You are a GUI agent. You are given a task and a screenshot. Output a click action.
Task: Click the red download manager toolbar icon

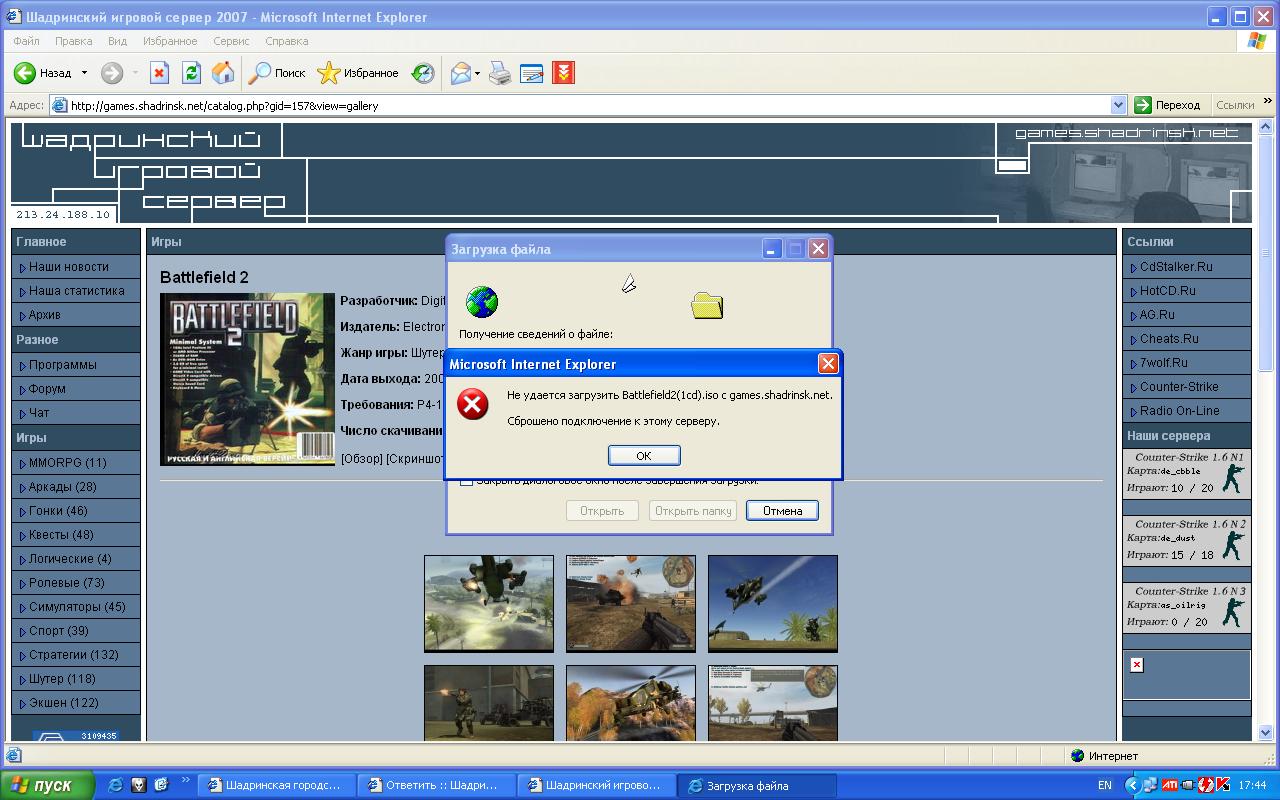coord(563,73)
